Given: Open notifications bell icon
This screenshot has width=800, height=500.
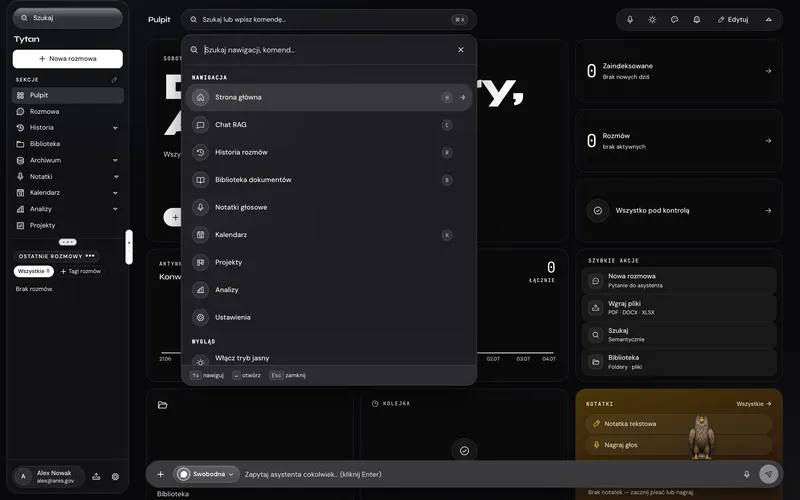Looking at the screenshot, I should click(696, 19).
